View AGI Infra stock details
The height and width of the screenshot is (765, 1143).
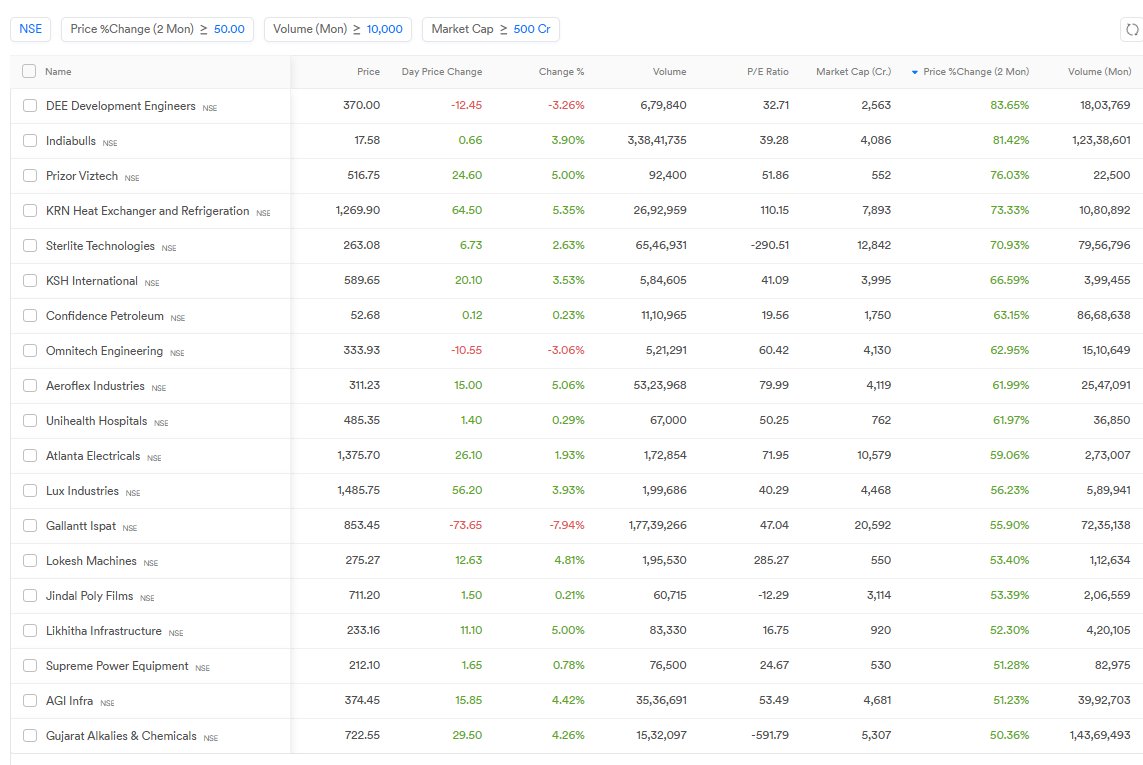(x=69, y=701)
